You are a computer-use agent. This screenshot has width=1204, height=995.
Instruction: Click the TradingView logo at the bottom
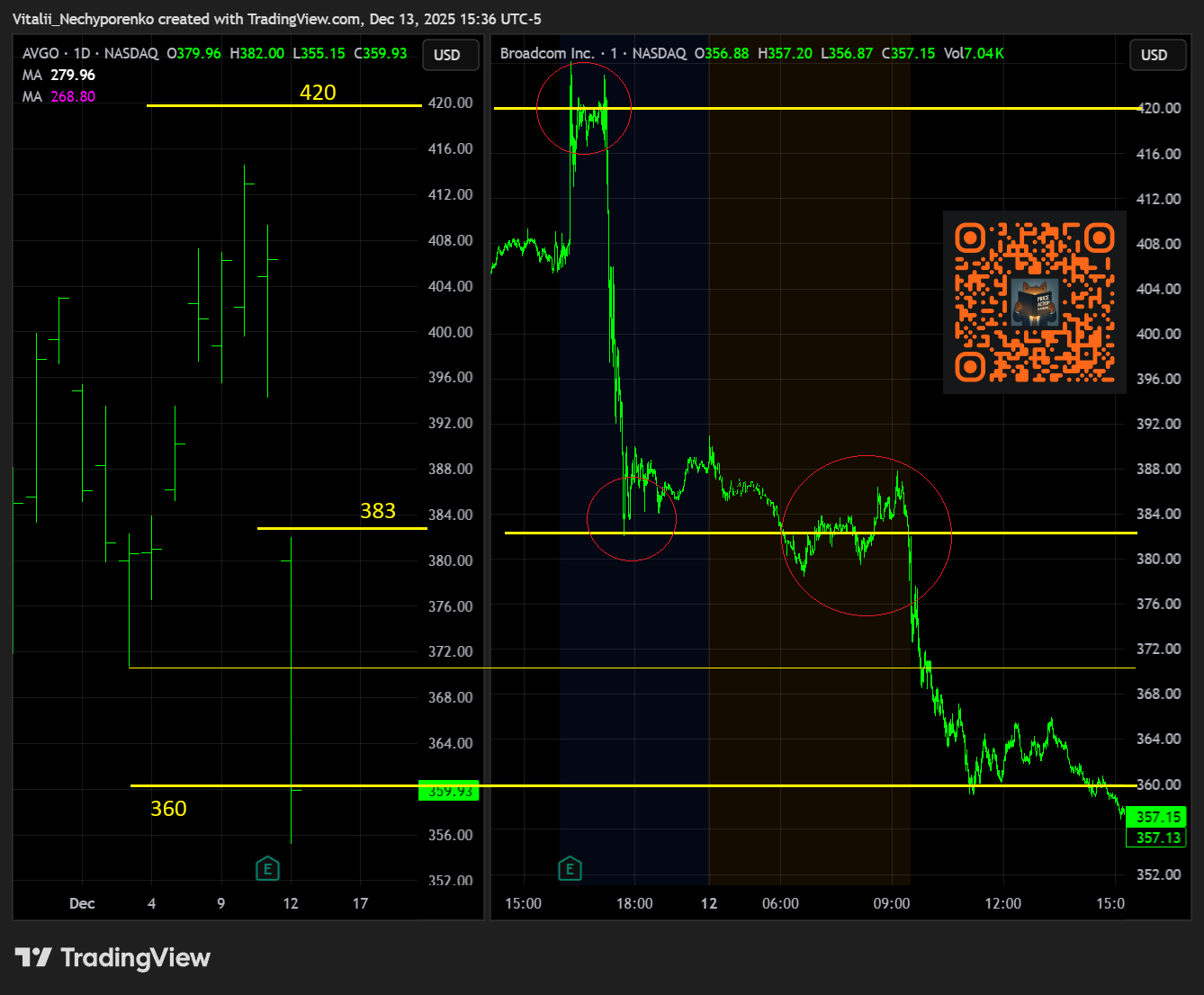coord(113,958)
